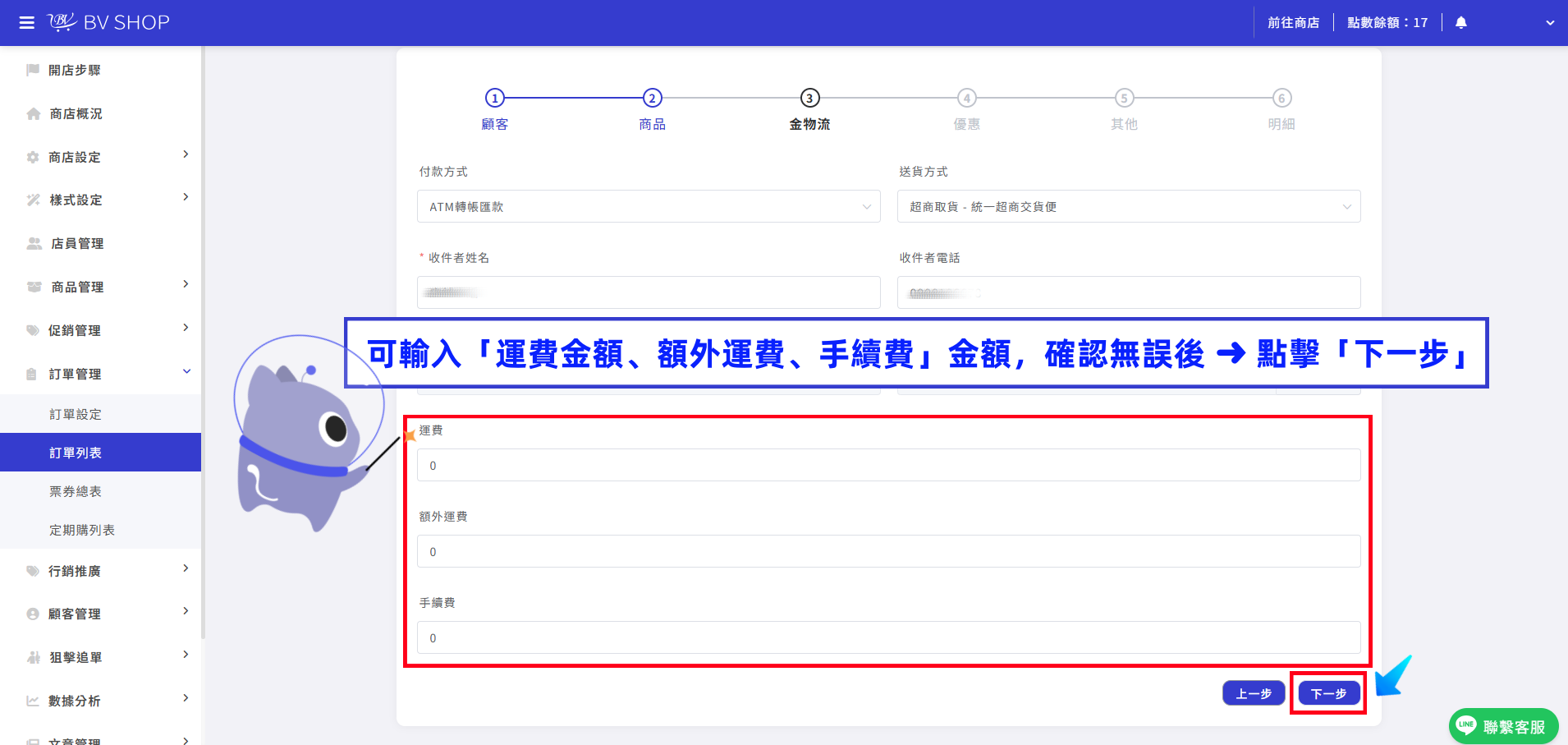Click the flag icon beside 開店步驟
The height and width of the screenshot is (745, 1568).
point(33,70)
